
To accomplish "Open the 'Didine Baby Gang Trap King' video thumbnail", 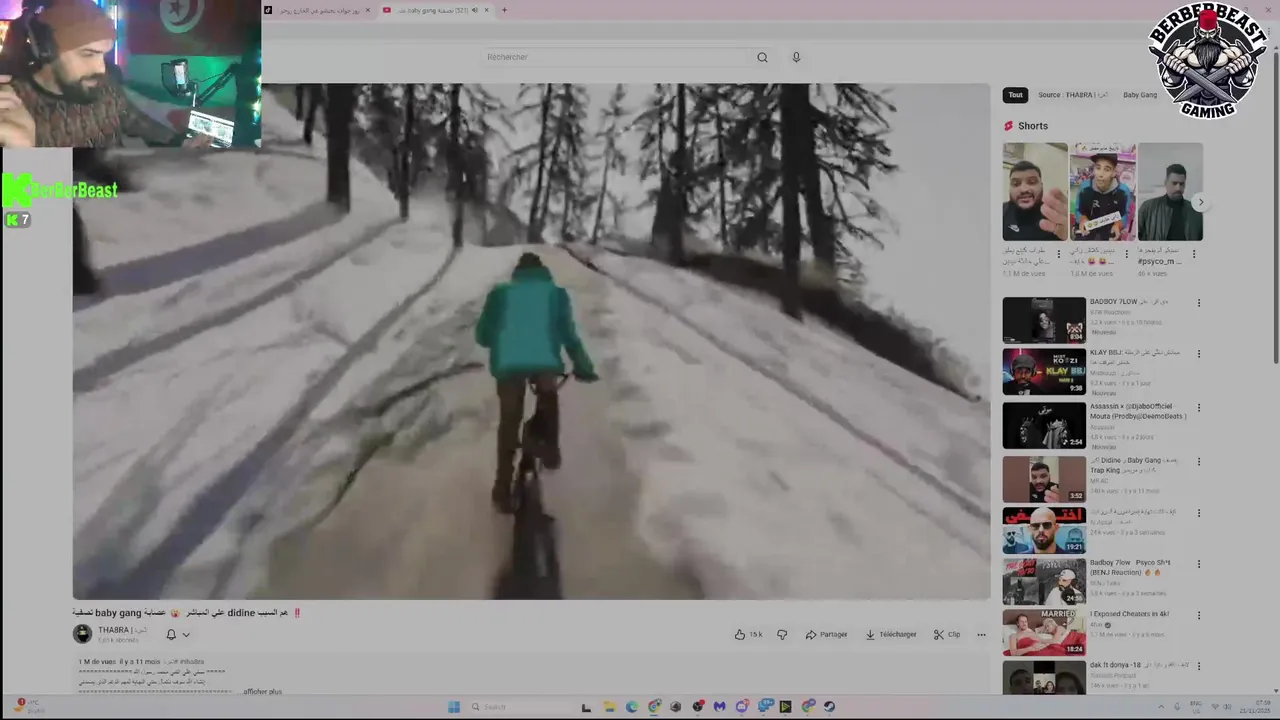I will click(x=1044, y=479).
